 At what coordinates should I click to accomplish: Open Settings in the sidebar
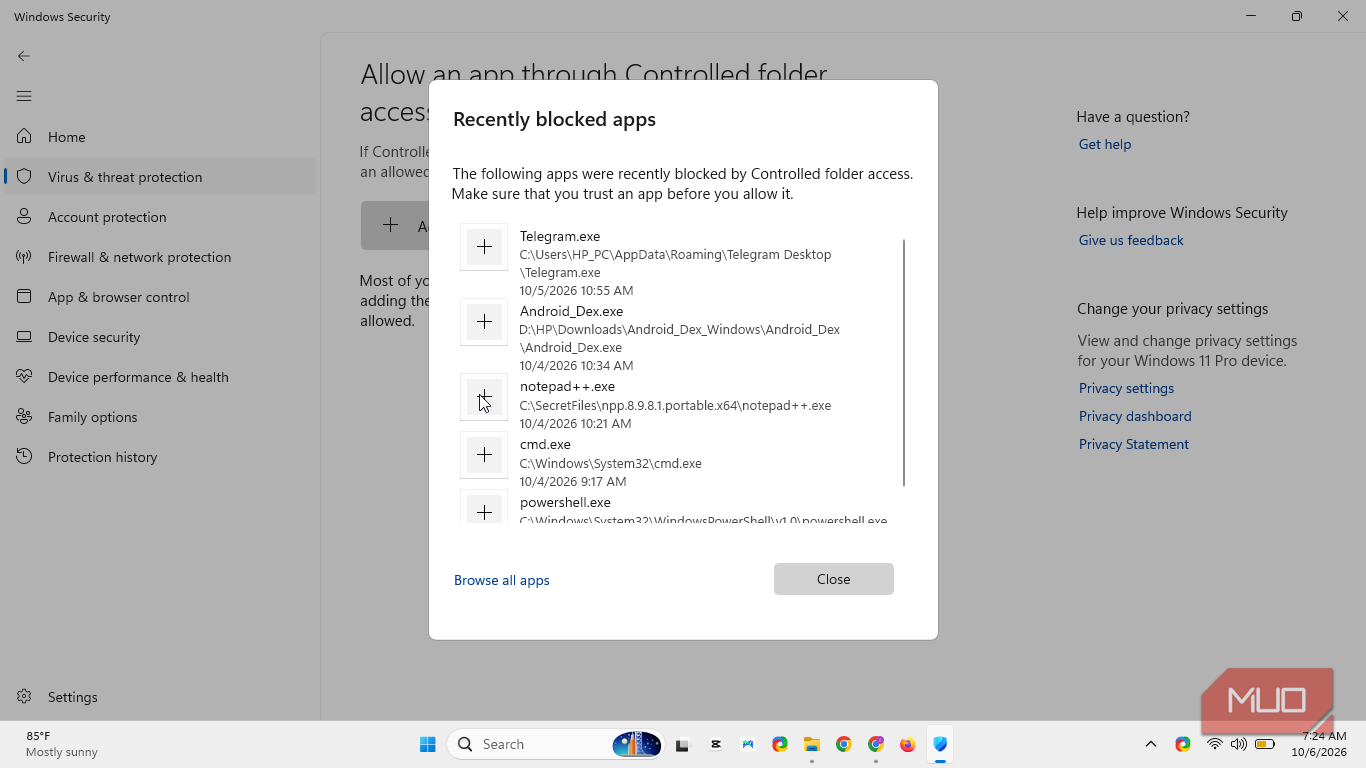(160, 697)
